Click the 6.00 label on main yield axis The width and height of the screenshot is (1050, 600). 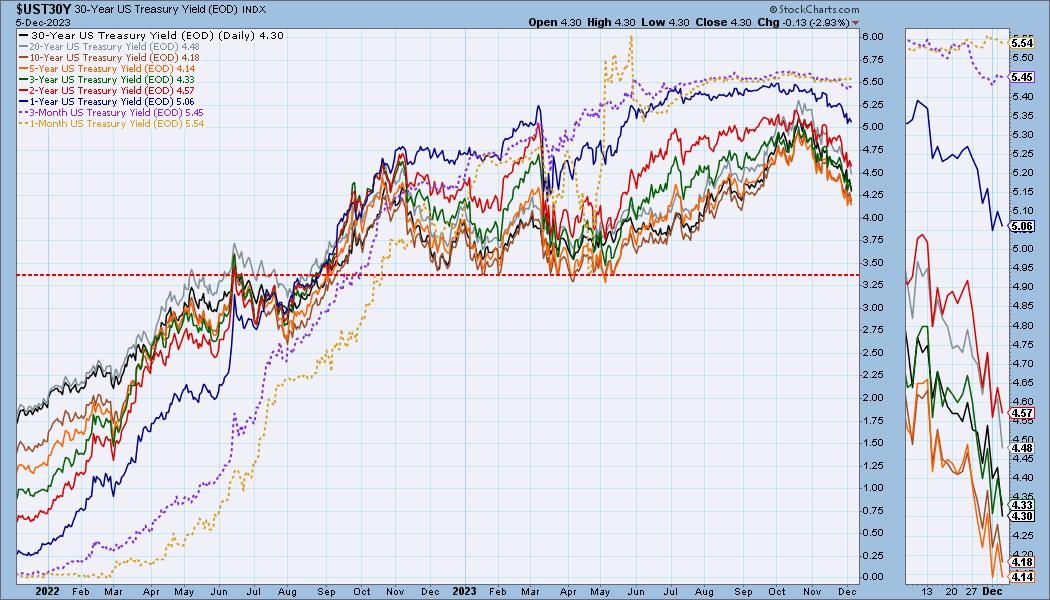[x=873, y=37]
